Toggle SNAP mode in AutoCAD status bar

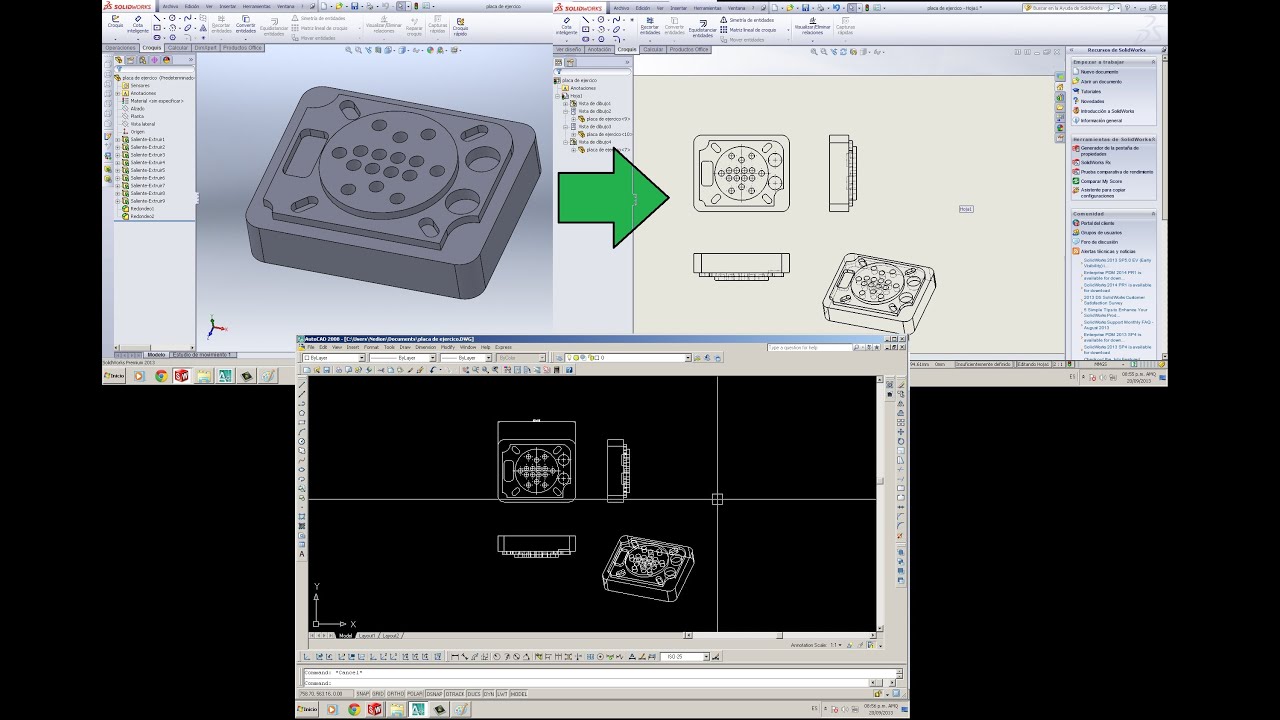coord(363,694)
